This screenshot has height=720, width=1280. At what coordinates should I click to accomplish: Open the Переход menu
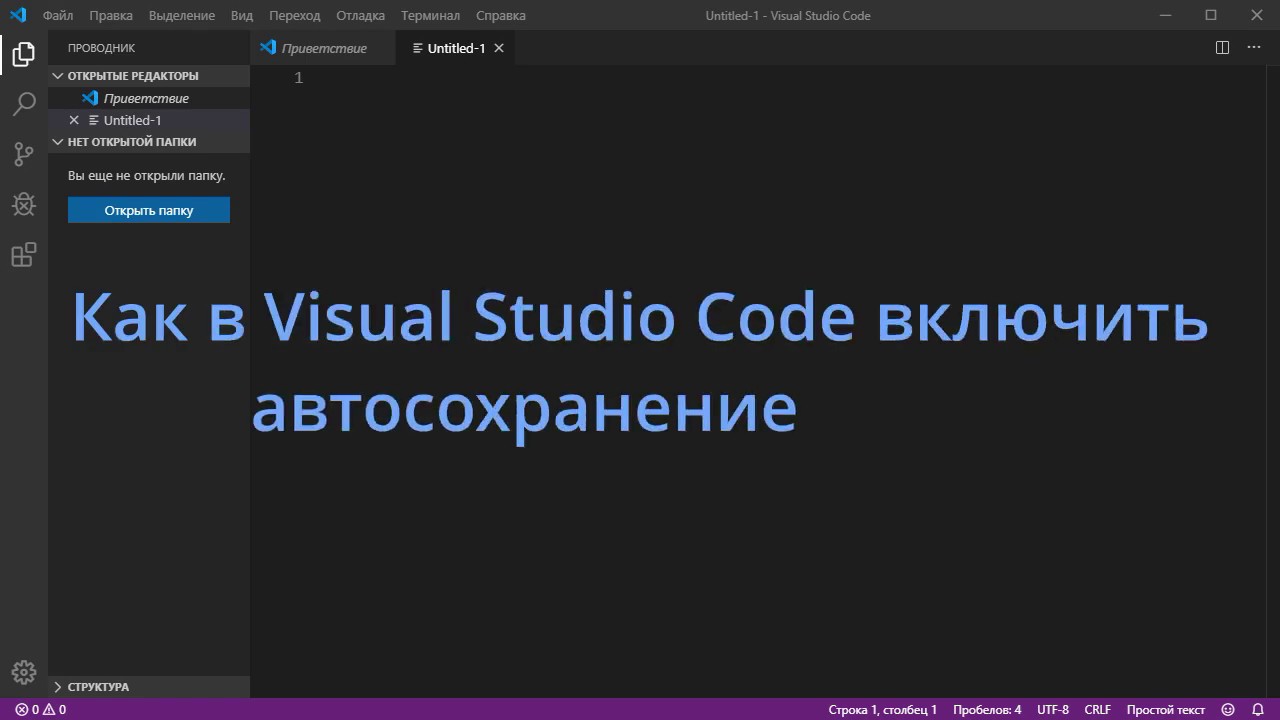[295, 15]
